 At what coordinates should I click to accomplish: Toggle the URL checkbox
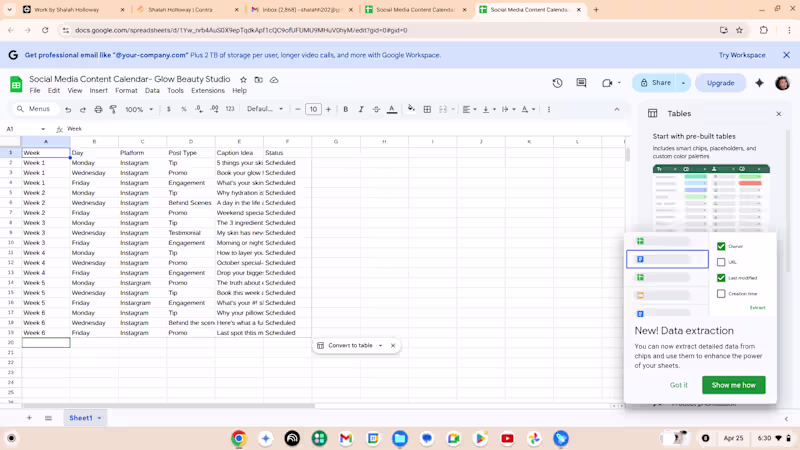[x=721, y=262]
